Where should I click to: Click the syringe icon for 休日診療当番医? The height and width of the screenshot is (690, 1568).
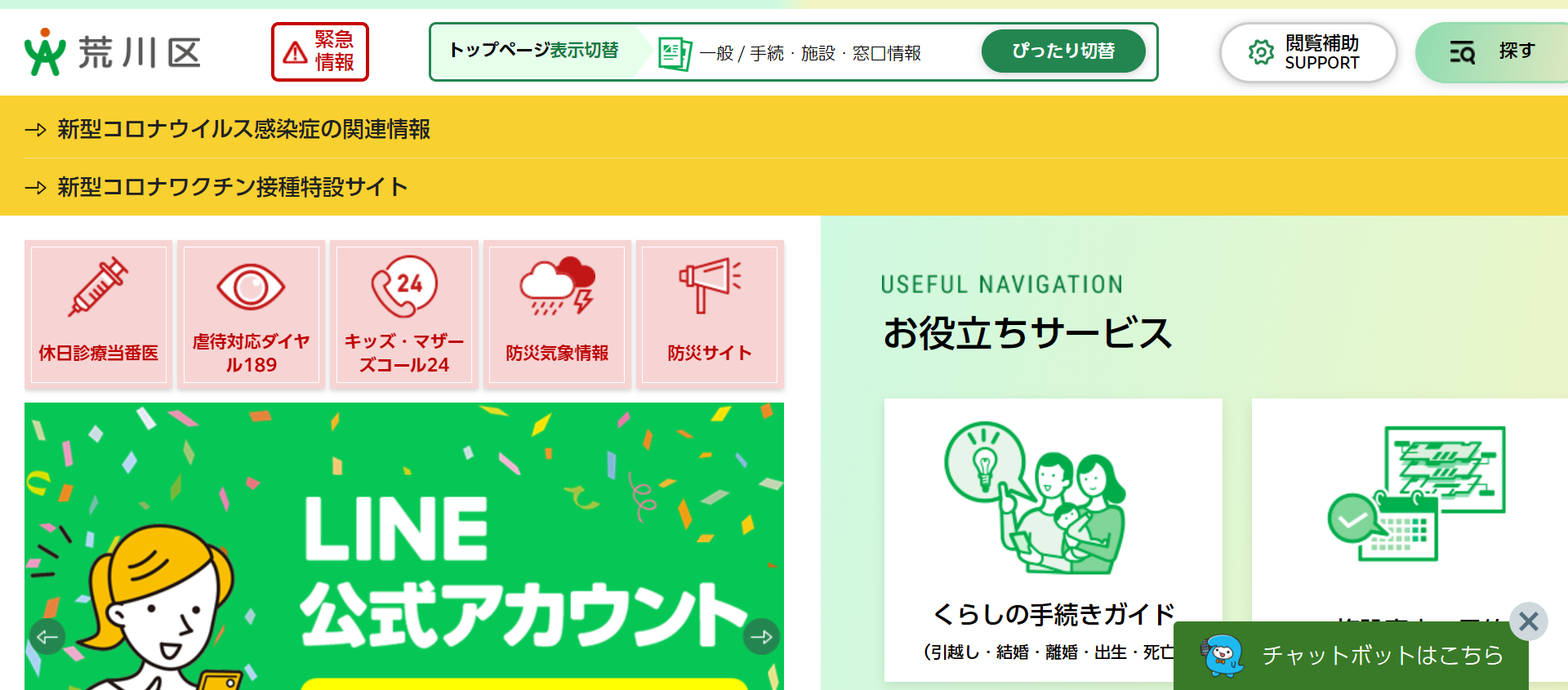pos(98,287)
